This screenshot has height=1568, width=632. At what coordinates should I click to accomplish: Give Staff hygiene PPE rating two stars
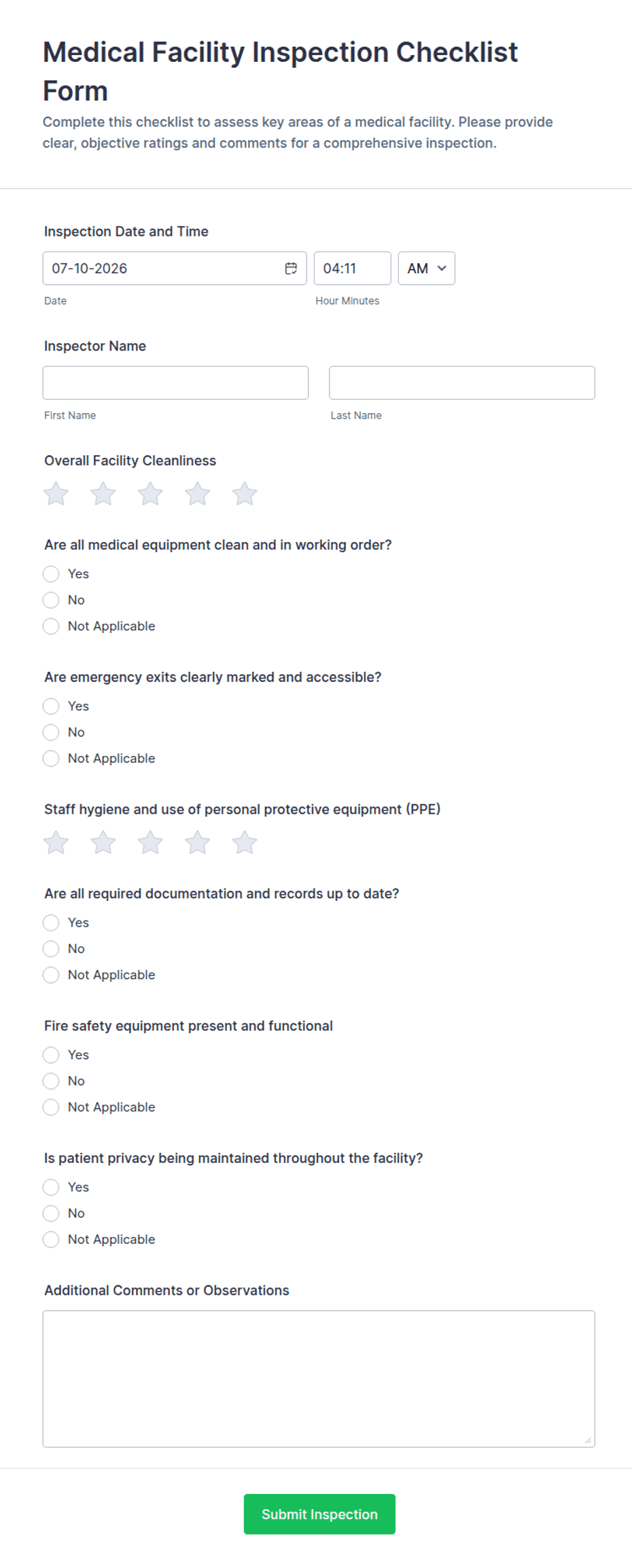click(103, 842)
